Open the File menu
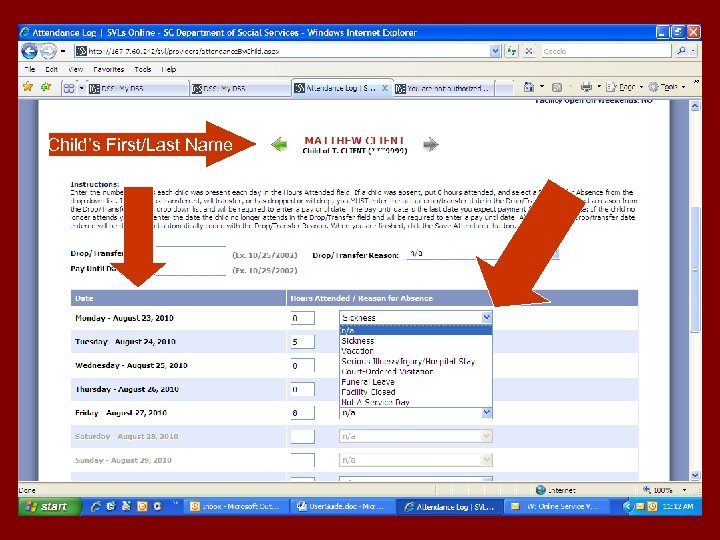This screenshot has width=720, height=540. (30, 69)
